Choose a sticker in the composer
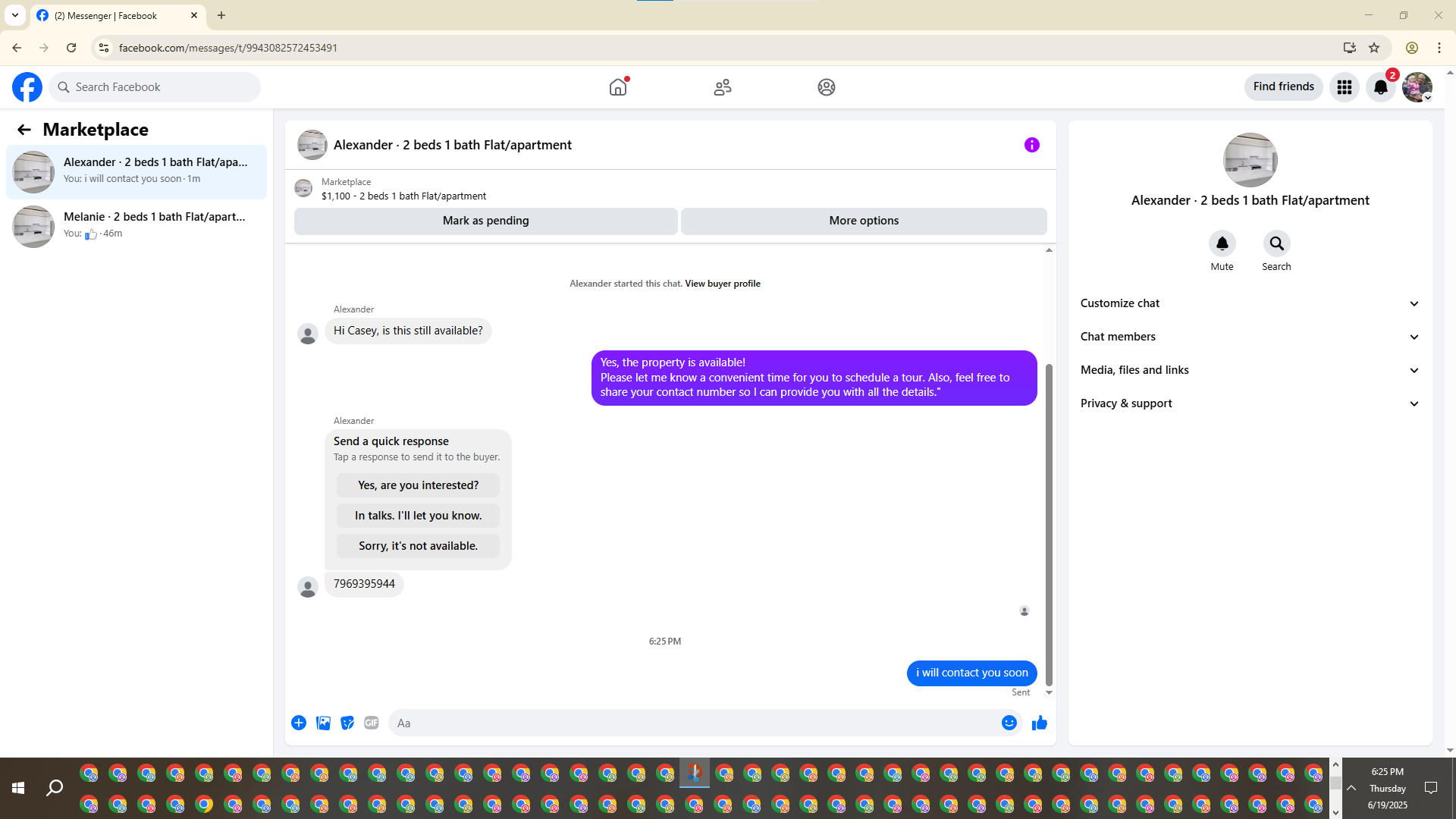This screenshot has width=1456, height=819. [x=347, y=723]
